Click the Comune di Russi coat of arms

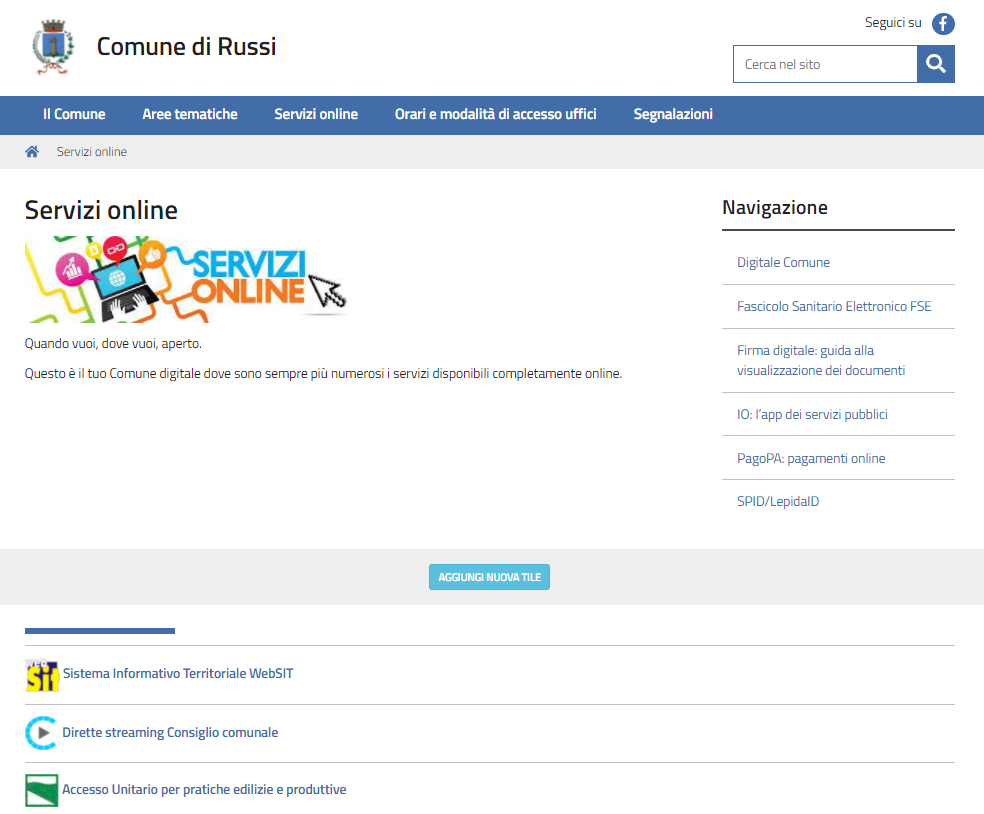(x=52, y=48)
